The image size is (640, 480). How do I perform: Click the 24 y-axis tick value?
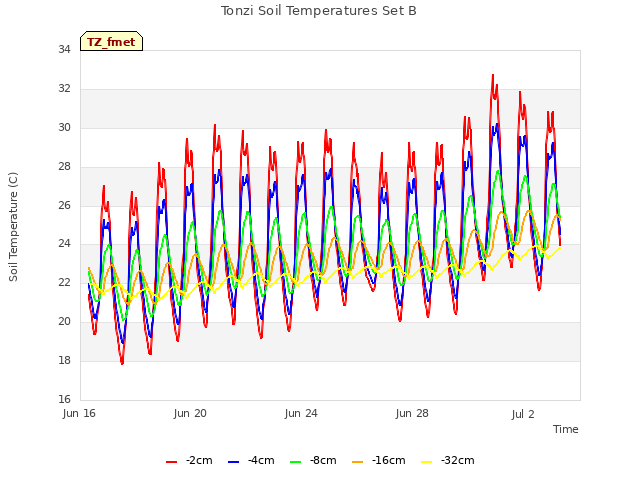[64, 244]
